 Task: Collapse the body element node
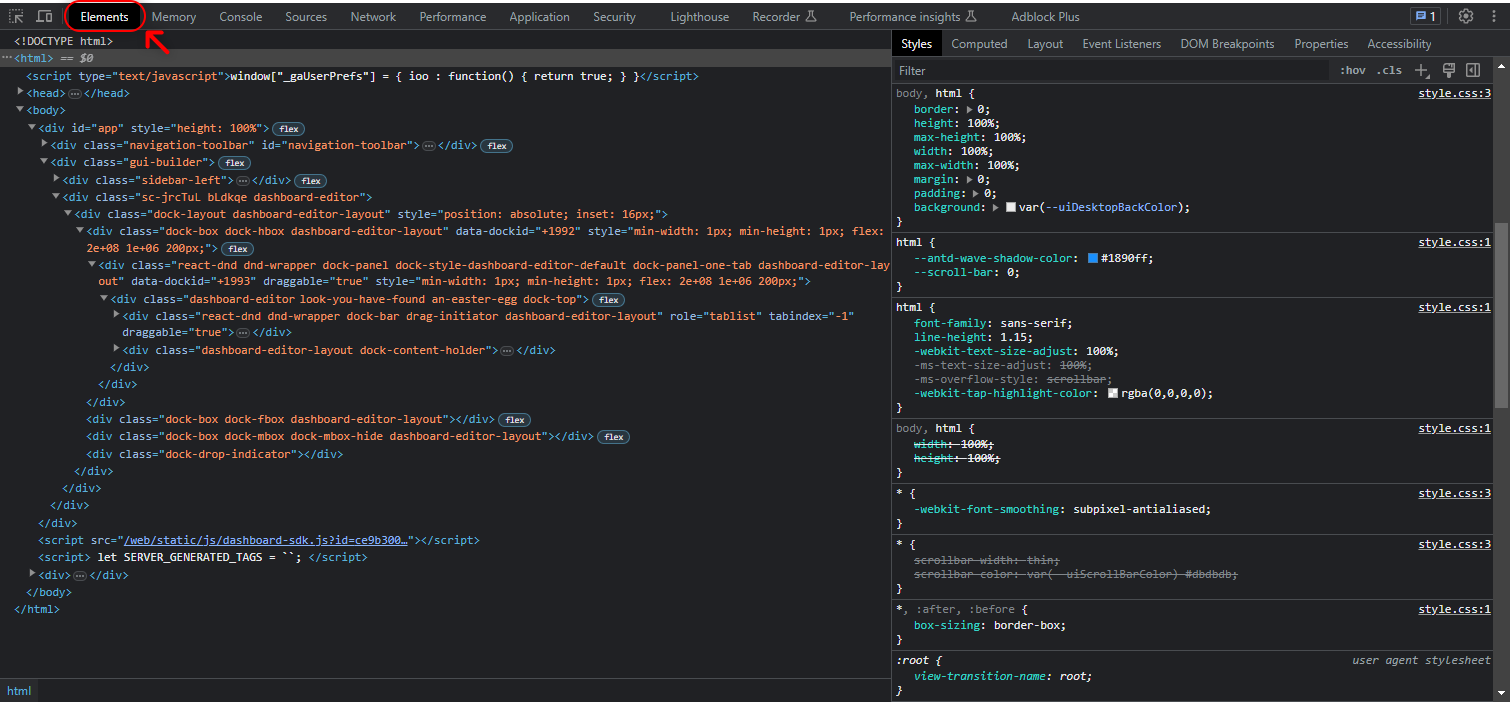tap(21, 110)
